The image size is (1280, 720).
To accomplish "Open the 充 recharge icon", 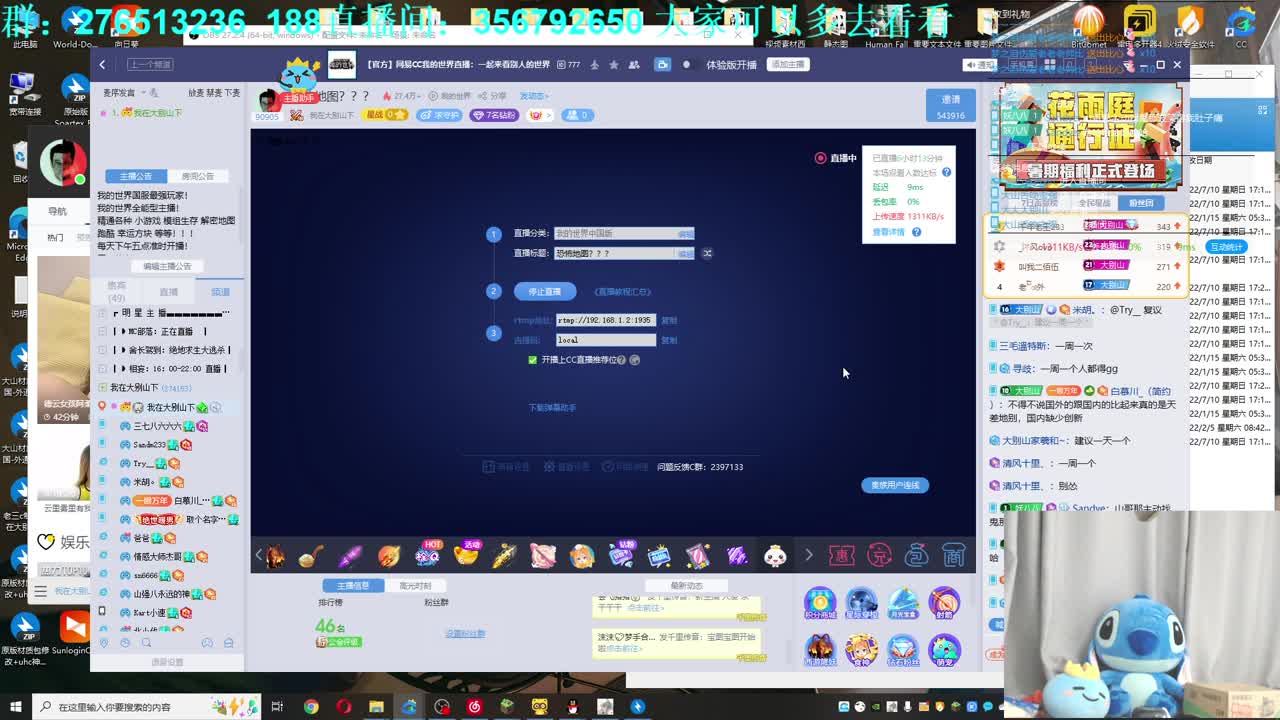I will pos(879,555).
